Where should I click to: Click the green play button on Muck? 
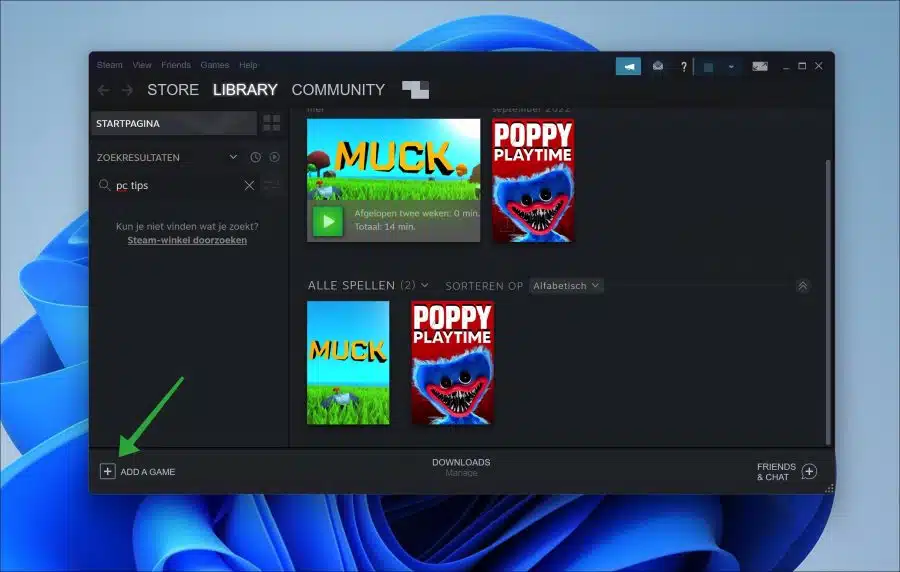click(328, 221)
